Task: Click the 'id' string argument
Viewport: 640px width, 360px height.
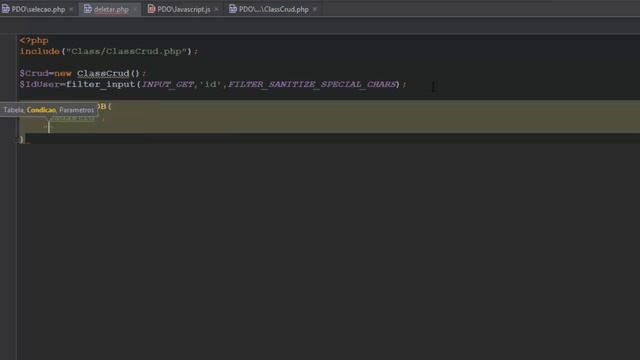Action: (x=211, y=84)
